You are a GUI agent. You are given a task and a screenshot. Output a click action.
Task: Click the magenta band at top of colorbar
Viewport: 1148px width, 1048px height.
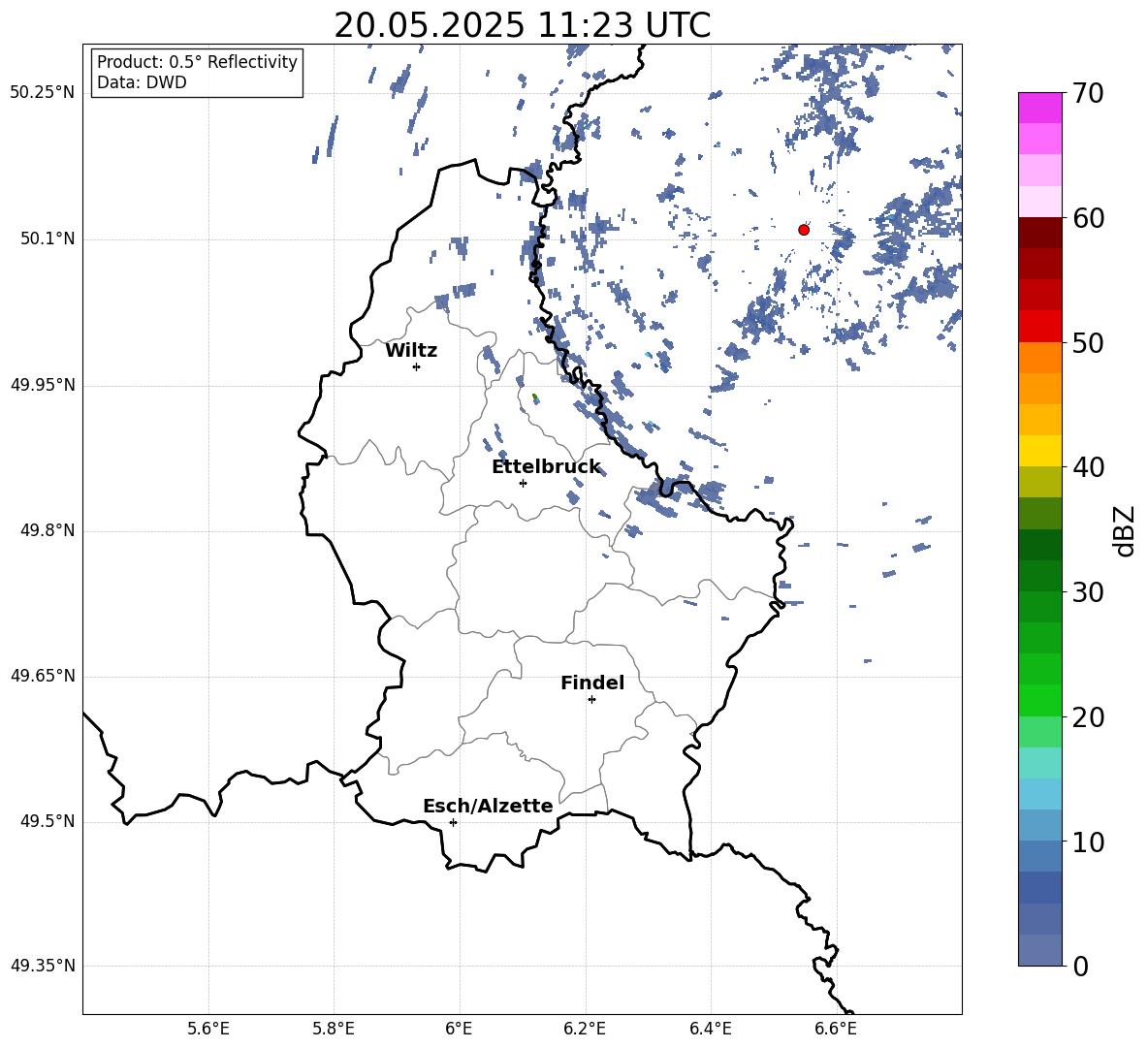pos(1040,108)
